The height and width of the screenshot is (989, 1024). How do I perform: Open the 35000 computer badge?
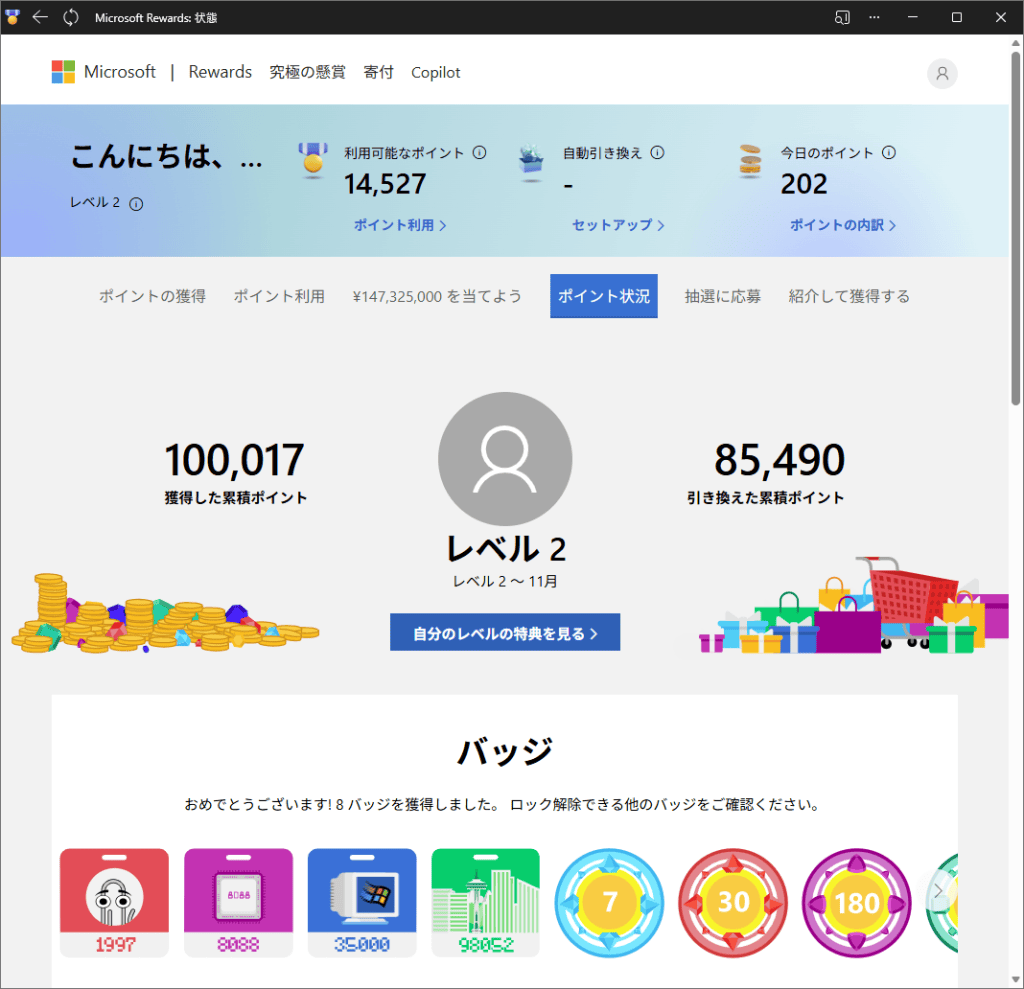(x=361, y=902)
